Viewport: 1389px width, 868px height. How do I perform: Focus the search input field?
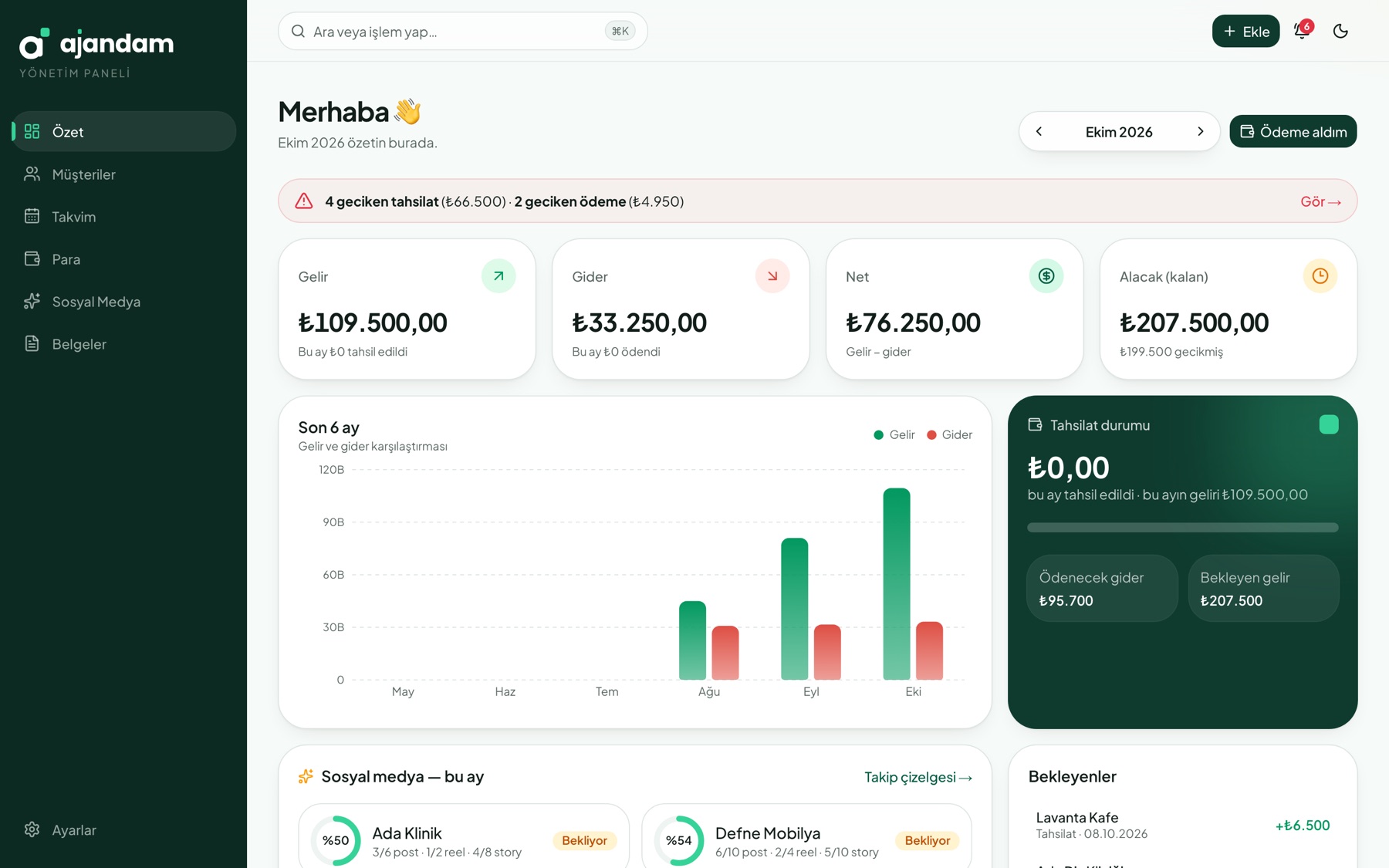tap(463, 32)
